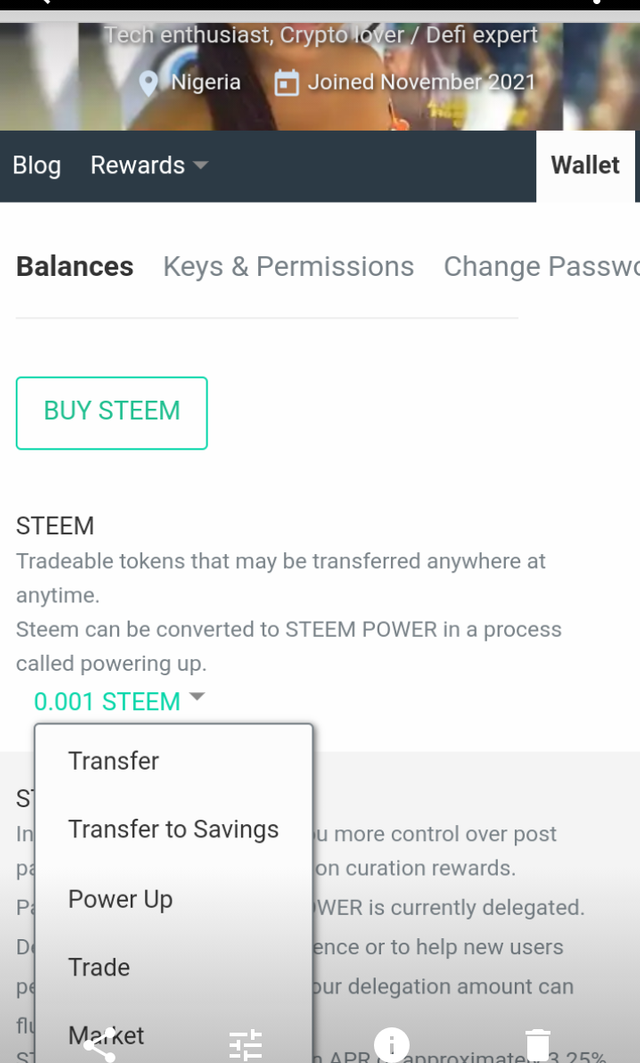Screen dimensions: 640x1063
Task: Select the Balances tab
Action: tap(75, 266)
